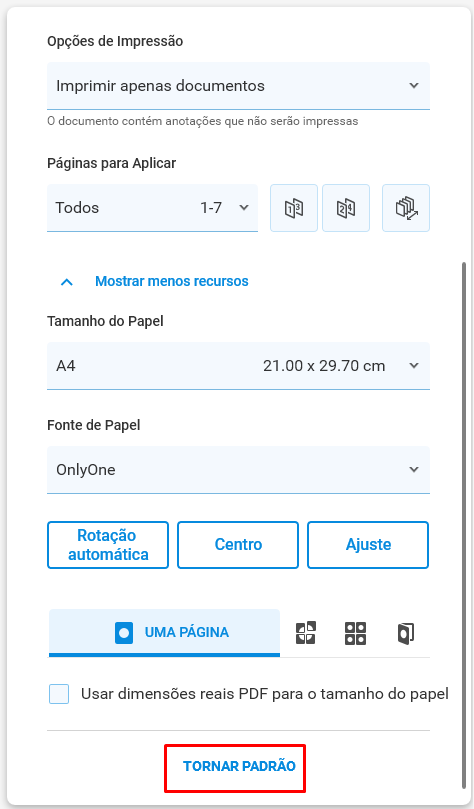Click TORNAR PADRÃO button
Viewport: 474px width, 809px height.
[239, 766]
